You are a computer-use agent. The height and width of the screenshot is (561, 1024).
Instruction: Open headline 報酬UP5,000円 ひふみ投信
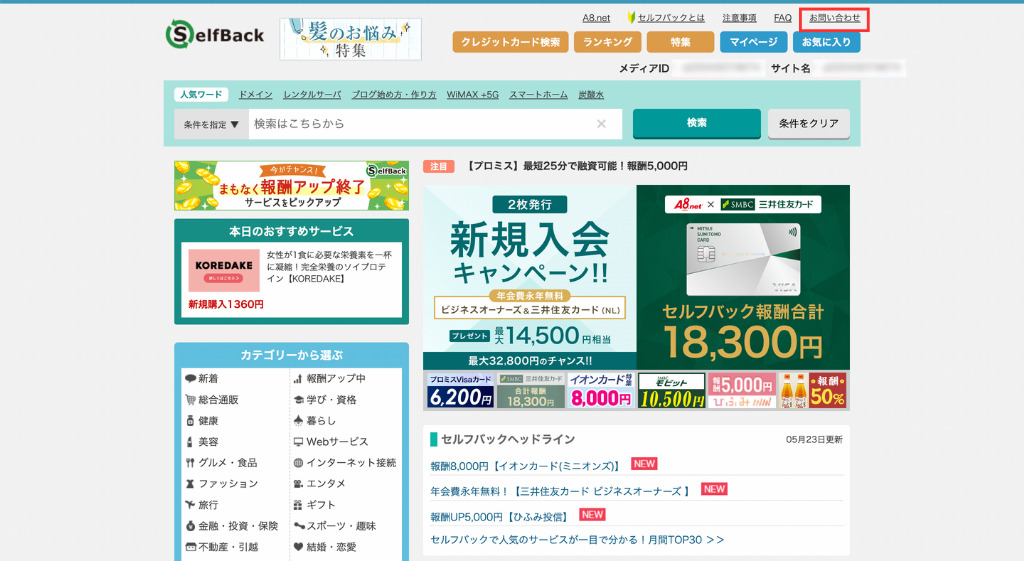(500, 517)
